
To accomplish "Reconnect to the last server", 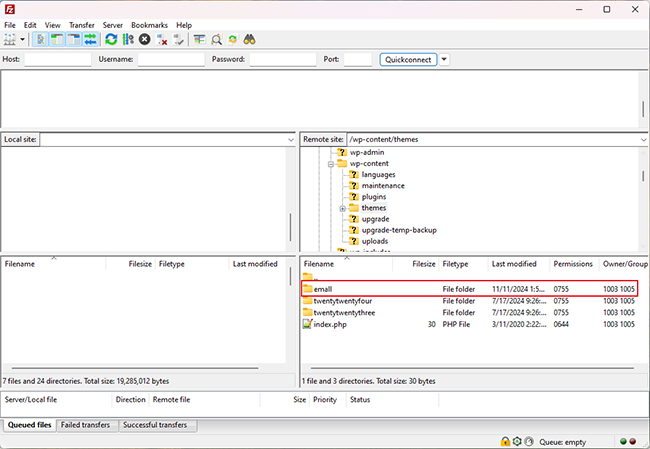I will pos(179,39).
